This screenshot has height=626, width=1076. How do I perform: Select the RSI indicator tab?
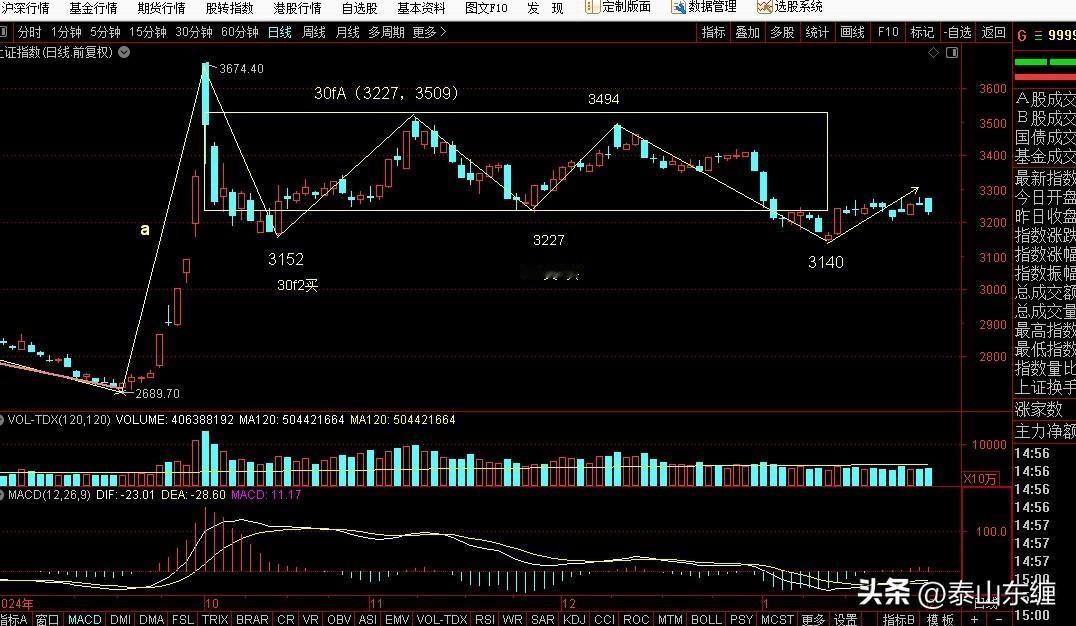pos(484,619)
